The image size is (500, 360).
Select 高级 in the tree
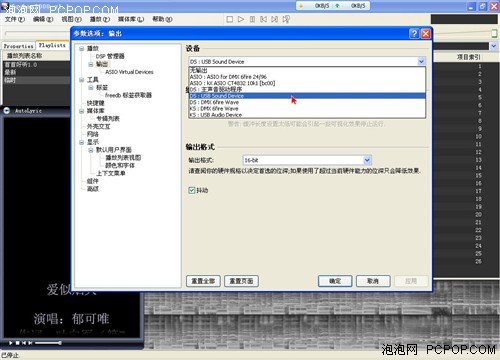[92, 189]
